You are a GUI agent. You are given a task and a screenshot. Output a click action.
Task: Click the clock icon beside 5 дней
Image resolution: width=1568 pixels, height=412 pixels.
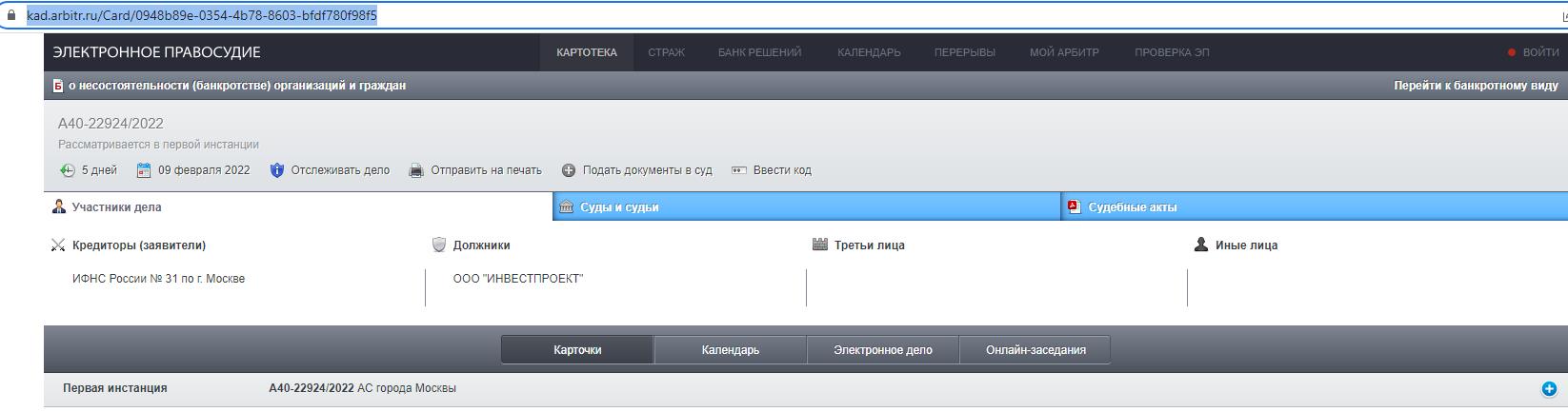pos(67,170)
